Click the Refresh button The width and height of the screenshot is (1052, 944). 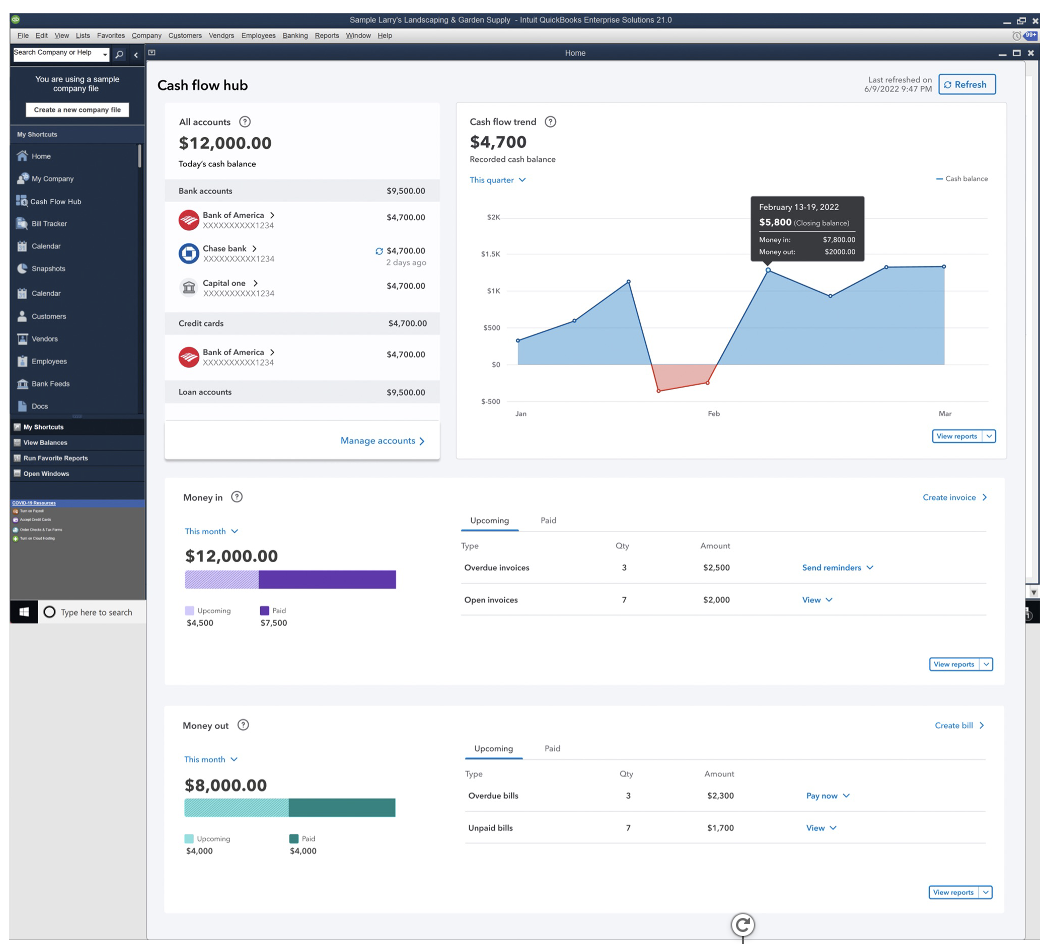point(966,85)
